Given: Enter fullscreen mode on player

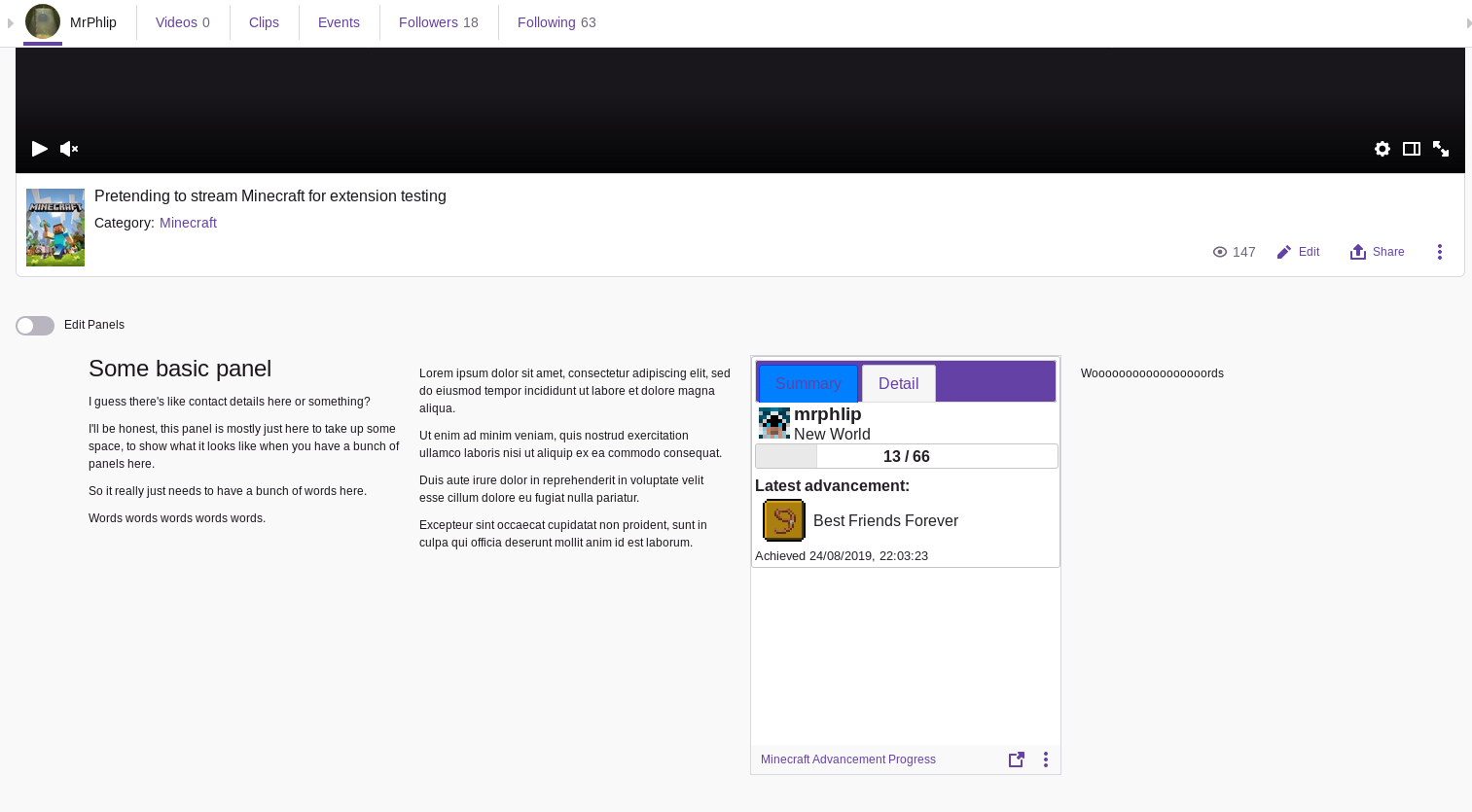Looking at the screenshot, I should click(x=1441, y=149).
